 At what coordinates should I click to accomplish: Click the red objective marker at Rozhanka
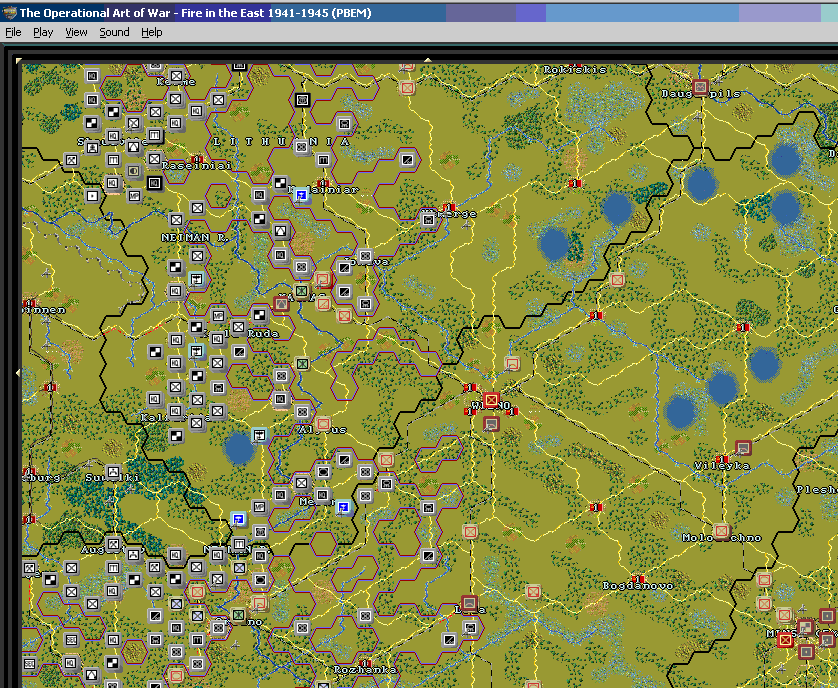365,663
